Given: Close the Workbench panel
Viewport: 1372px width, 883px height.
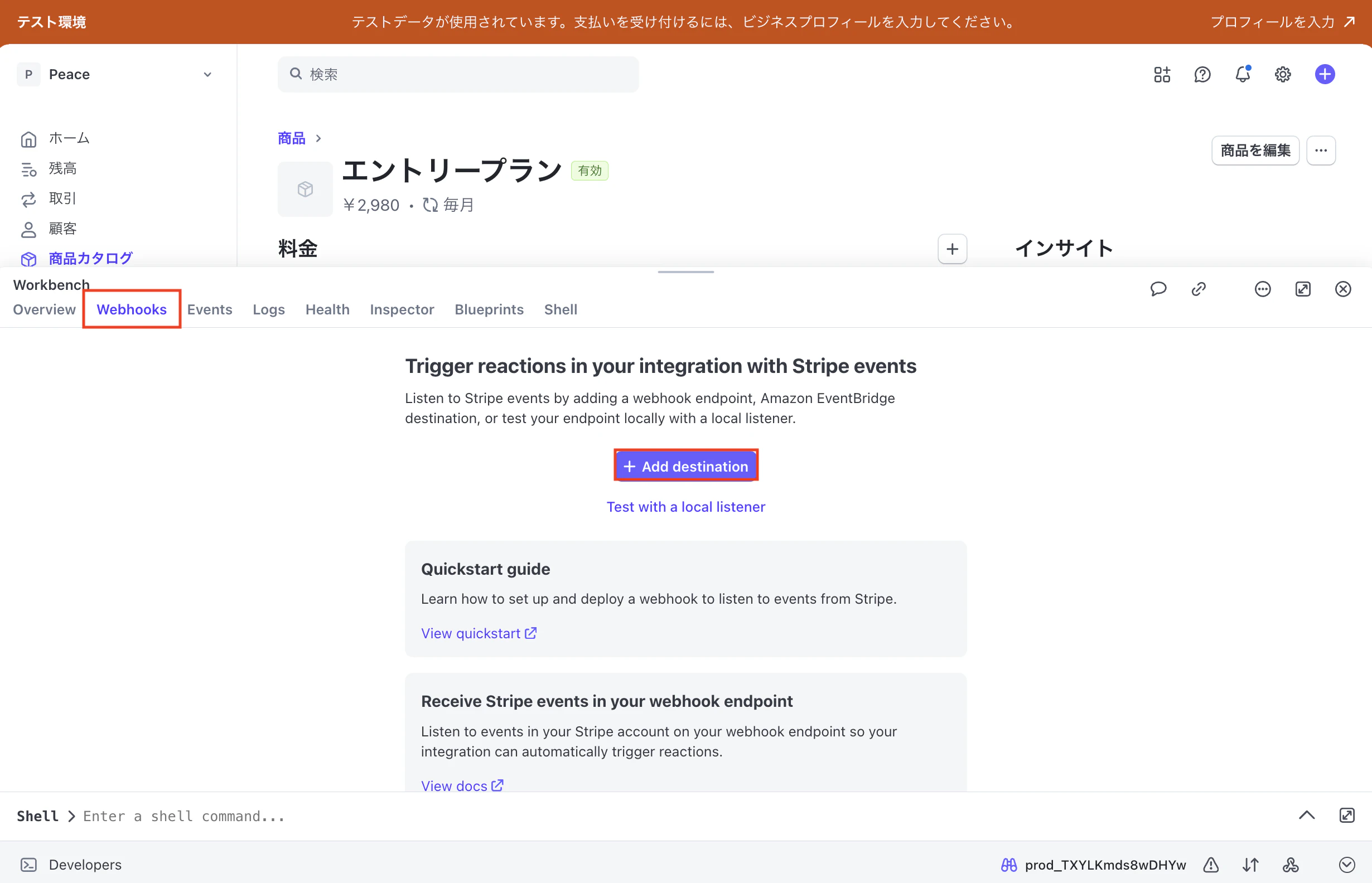Looking at the screenshot, I should 1343,289.
